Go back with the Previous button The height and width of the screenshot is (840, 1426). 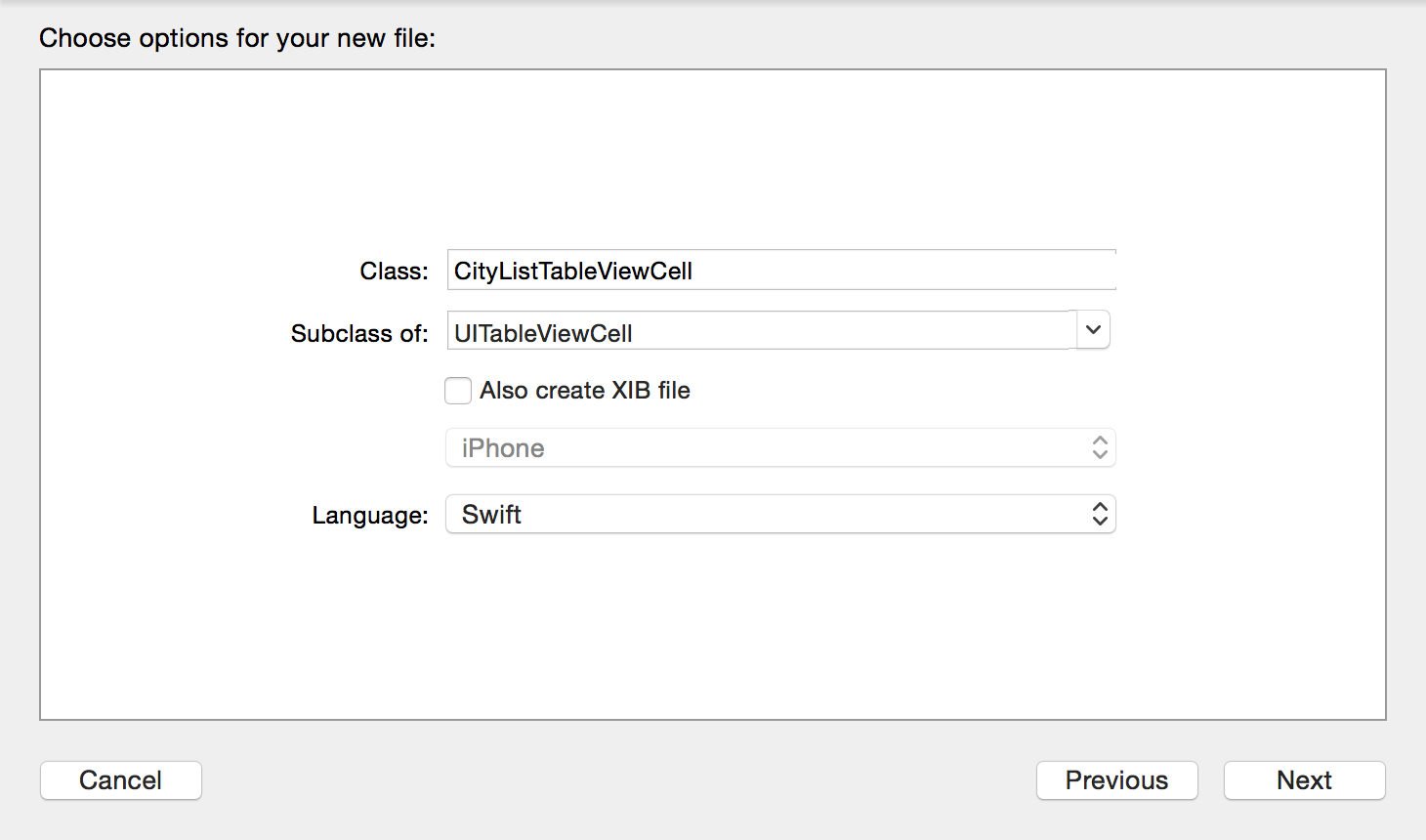1116,780
